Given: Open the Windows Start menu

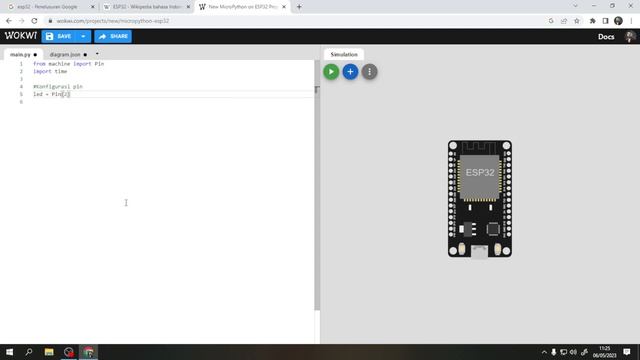Looking at the screenshot, I should pyautogui.click(x=9, y=352).
